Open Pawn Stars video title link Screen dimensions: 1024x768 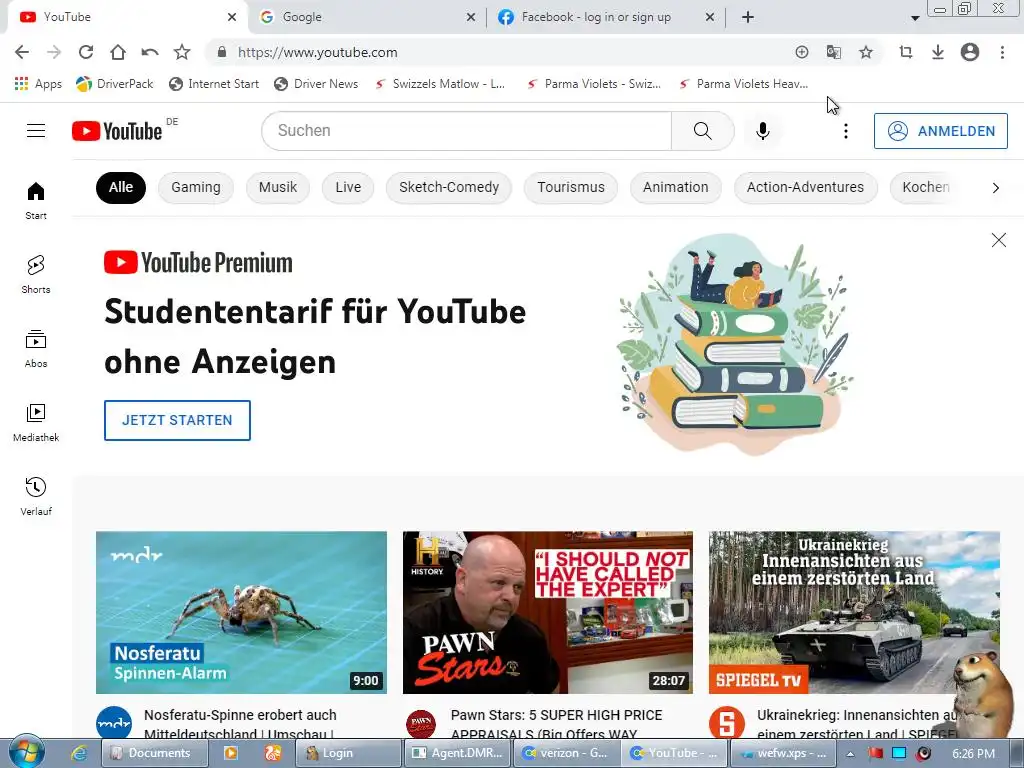(556, 724)
